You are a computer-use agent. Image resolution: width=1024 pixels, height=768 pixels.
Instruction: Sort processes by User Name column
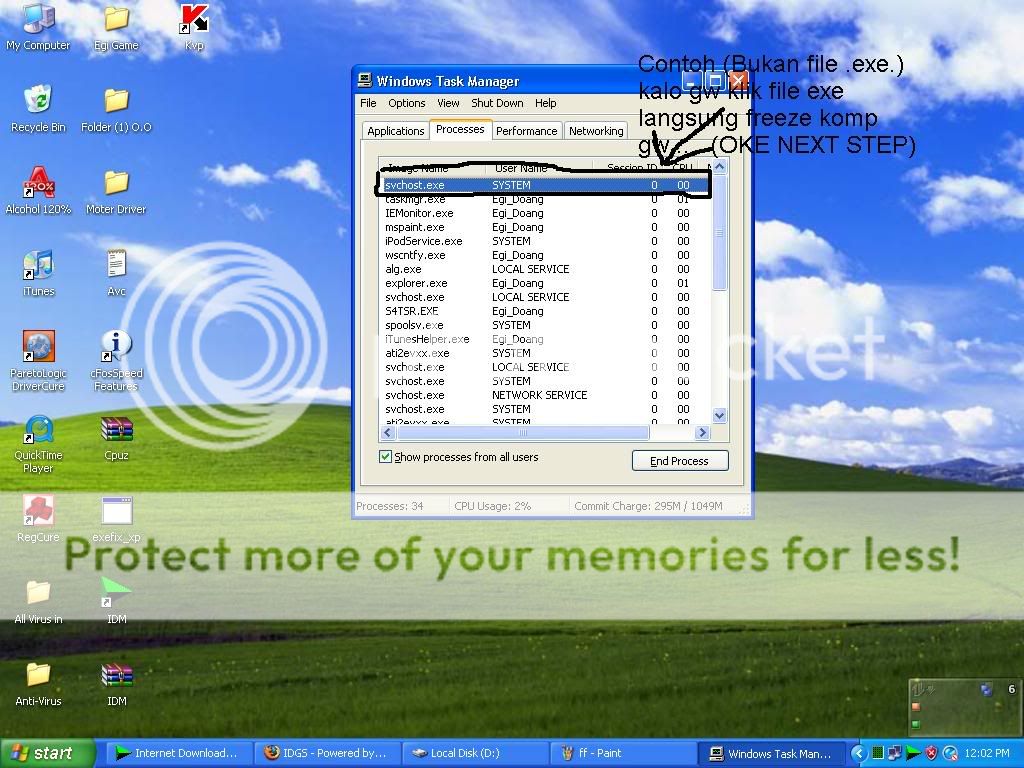point(539,168)
